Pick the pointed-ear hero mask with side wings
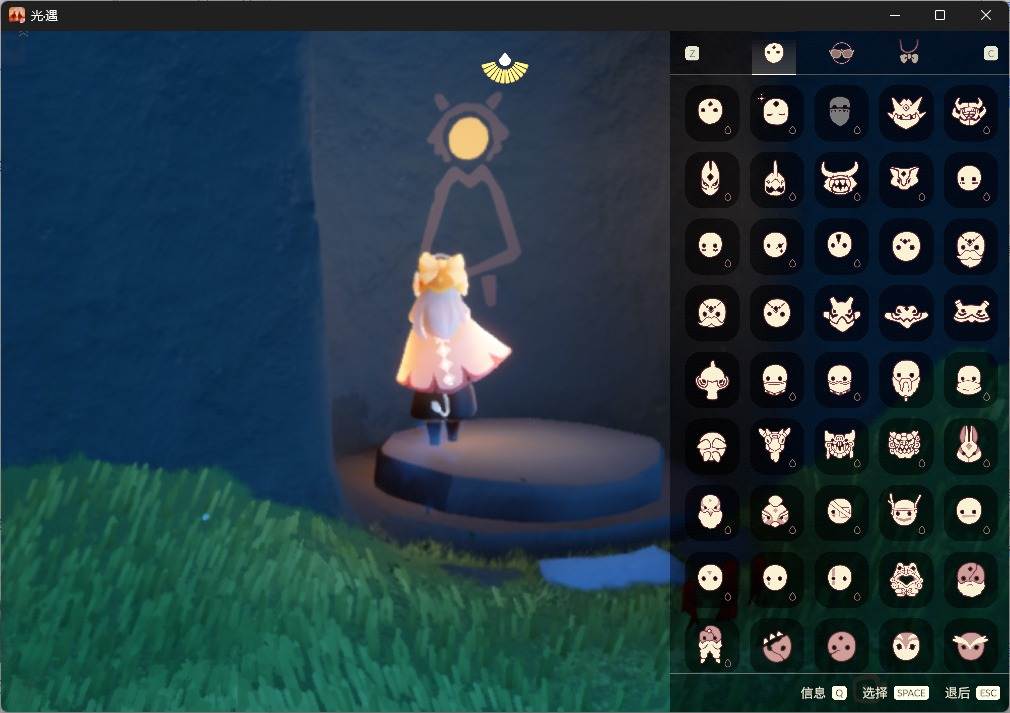 click(840, 314)
